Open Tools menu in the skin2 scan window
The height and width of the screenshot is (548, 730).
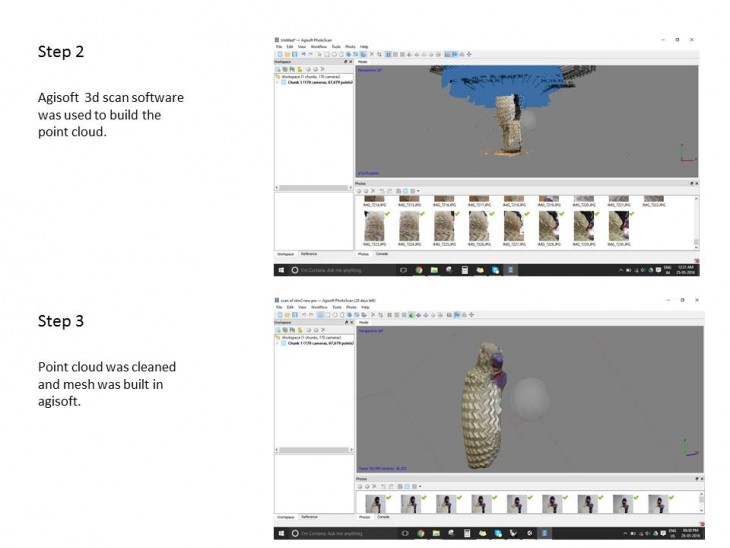[336, 306]
